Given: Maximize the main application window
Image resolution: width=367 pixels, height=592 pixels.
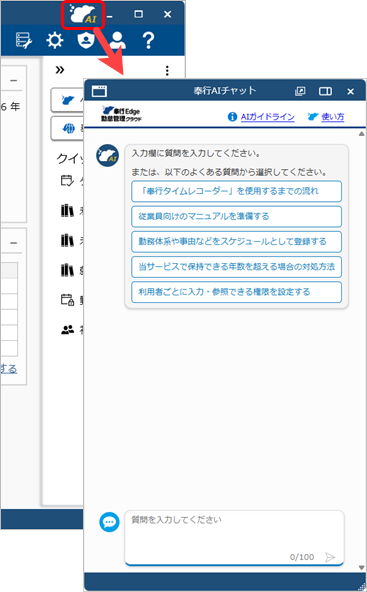Looking at the screenshot, I should tap(139, 14).
